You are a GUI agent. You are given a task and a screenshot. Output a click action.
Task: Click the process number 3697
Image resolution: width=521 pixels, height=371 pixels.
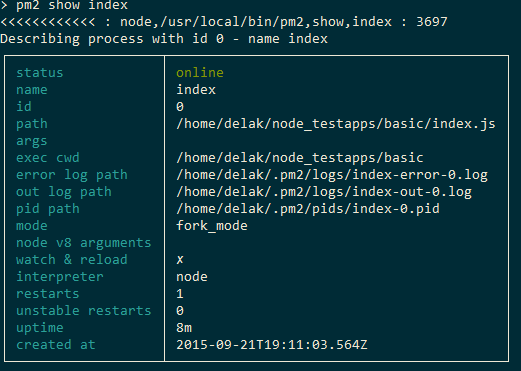tap(432, 22)
